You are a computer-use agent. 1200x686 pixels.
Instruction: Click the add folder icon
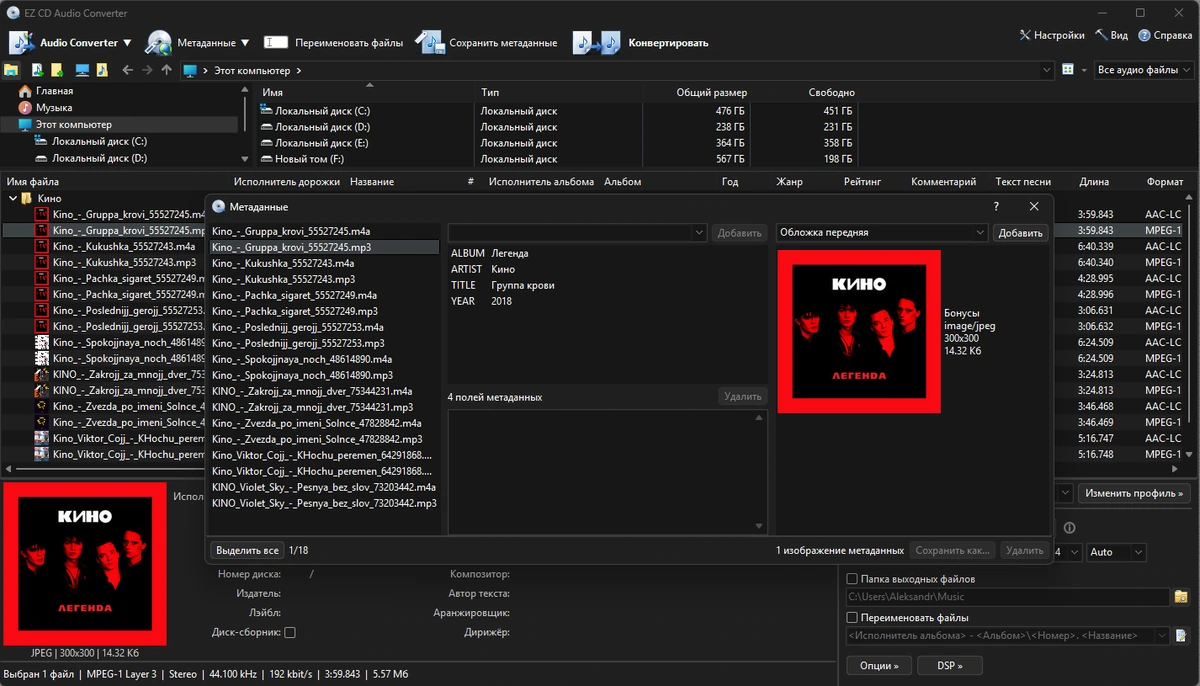coord(57,70)
